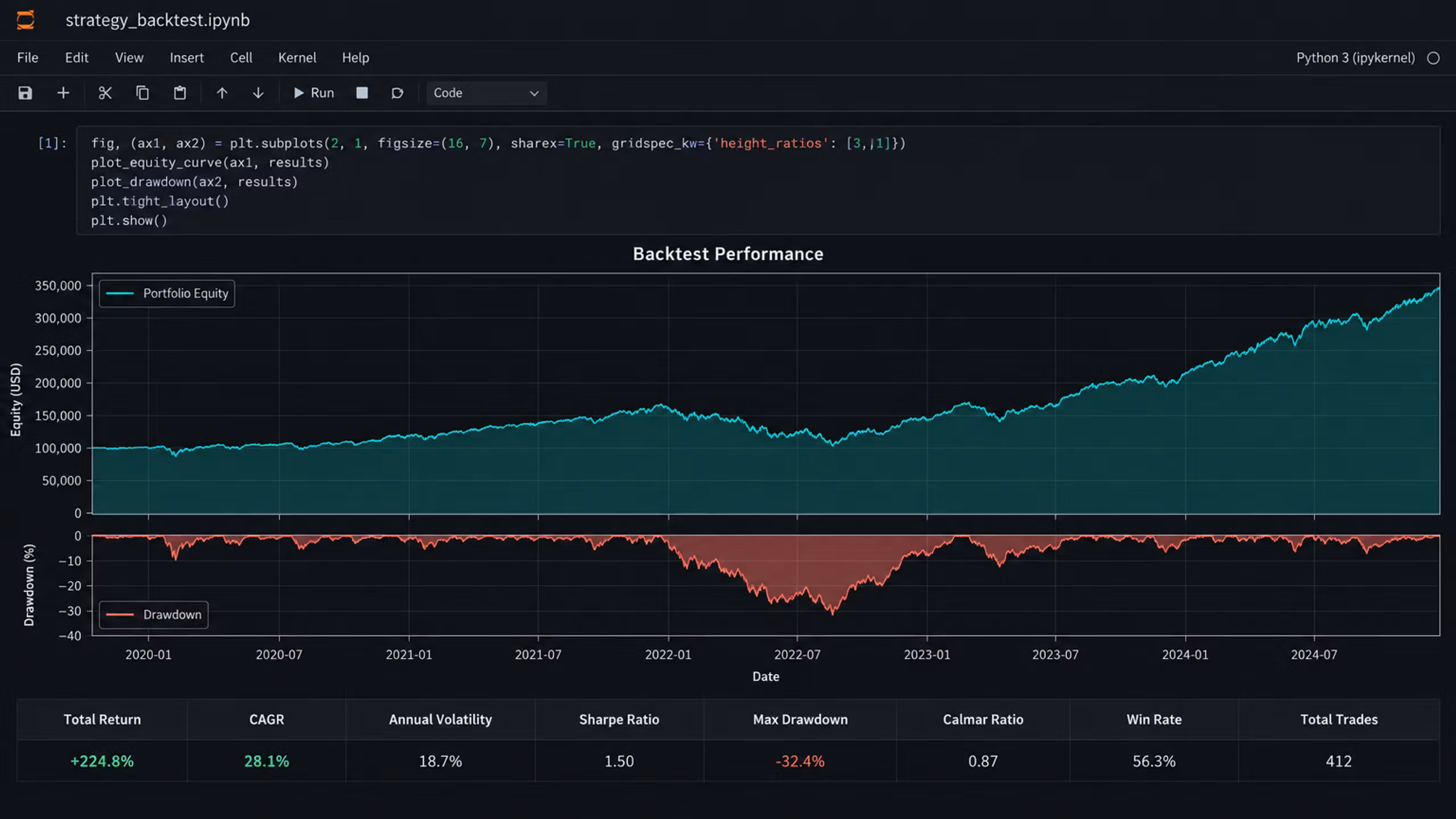Click the 0.87 Calmar Ratio value

(983, 761)
